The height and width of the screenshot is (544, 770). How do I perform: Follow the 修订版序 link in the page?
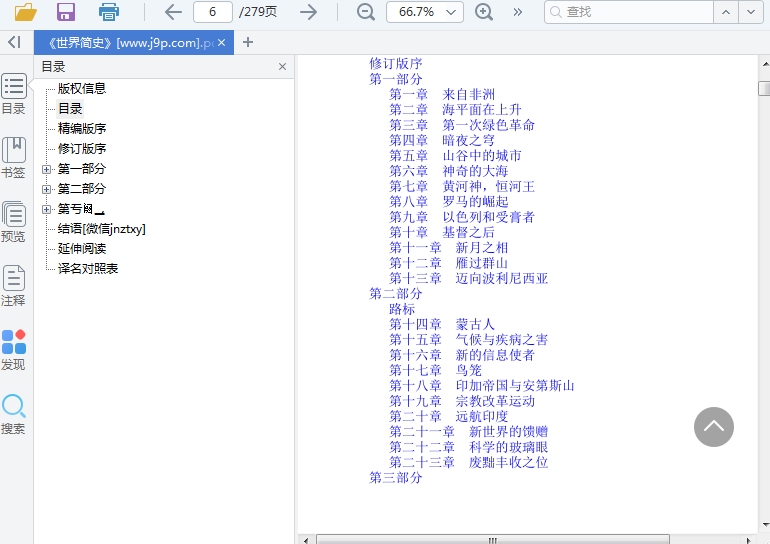[396, 64]
